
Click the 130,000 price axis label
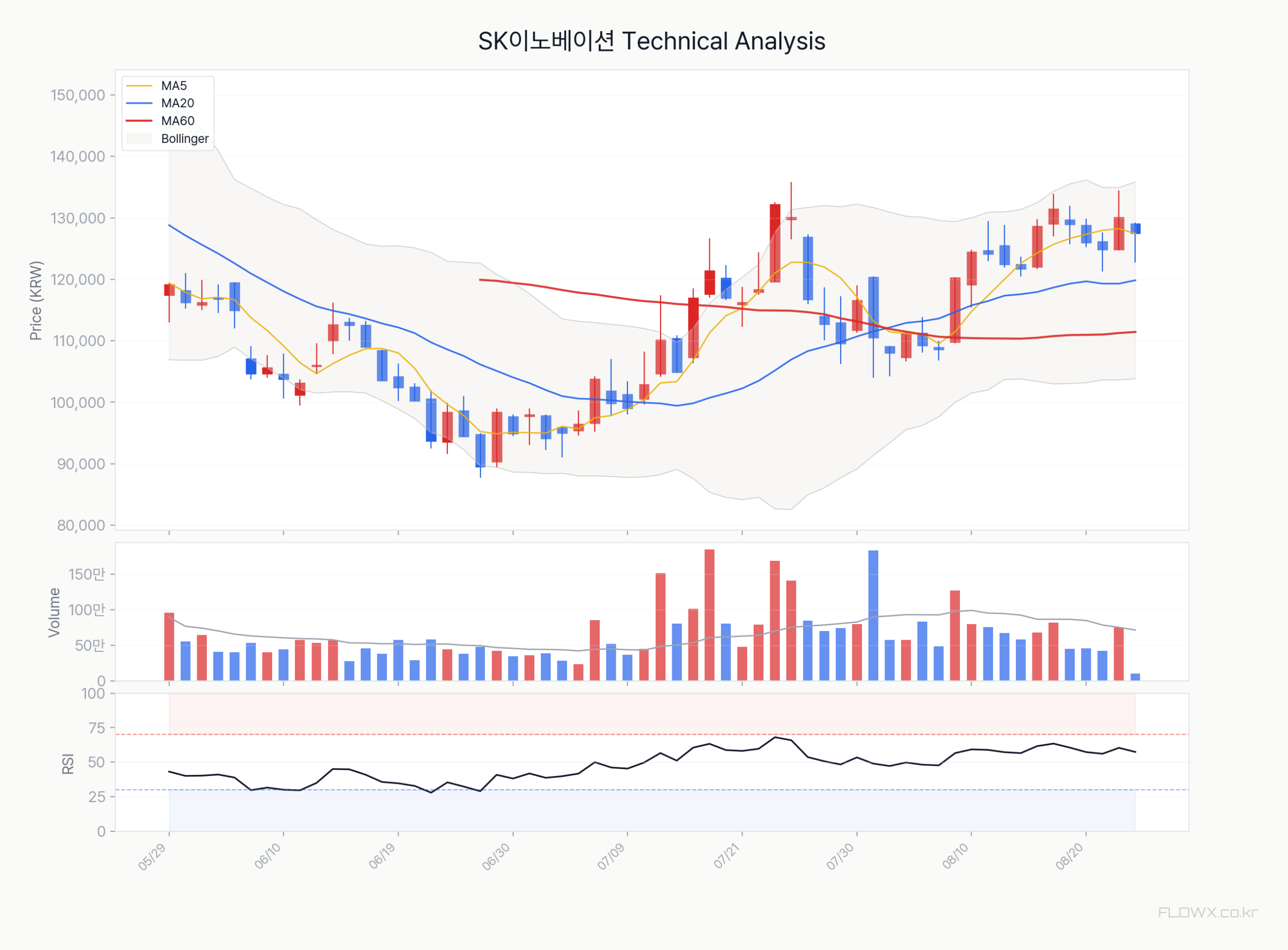[77, 218]
